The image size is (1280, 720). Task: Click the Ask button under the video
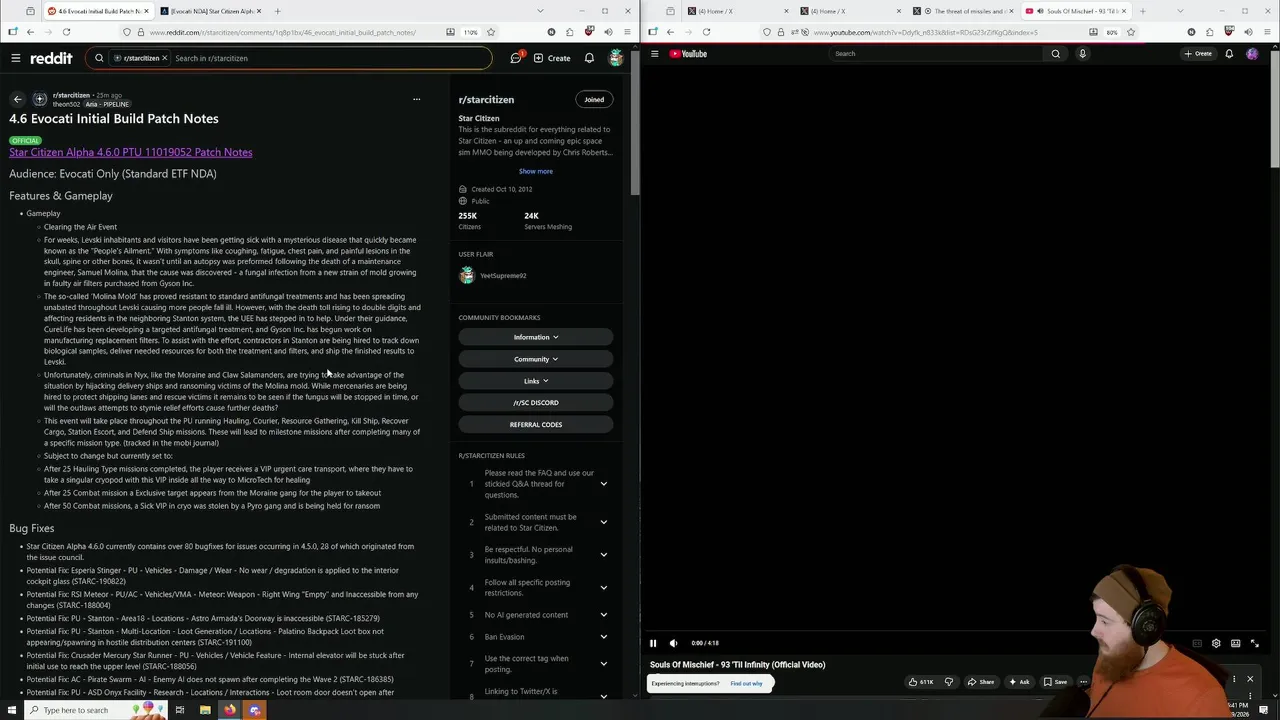click(x=1018, y=682)
